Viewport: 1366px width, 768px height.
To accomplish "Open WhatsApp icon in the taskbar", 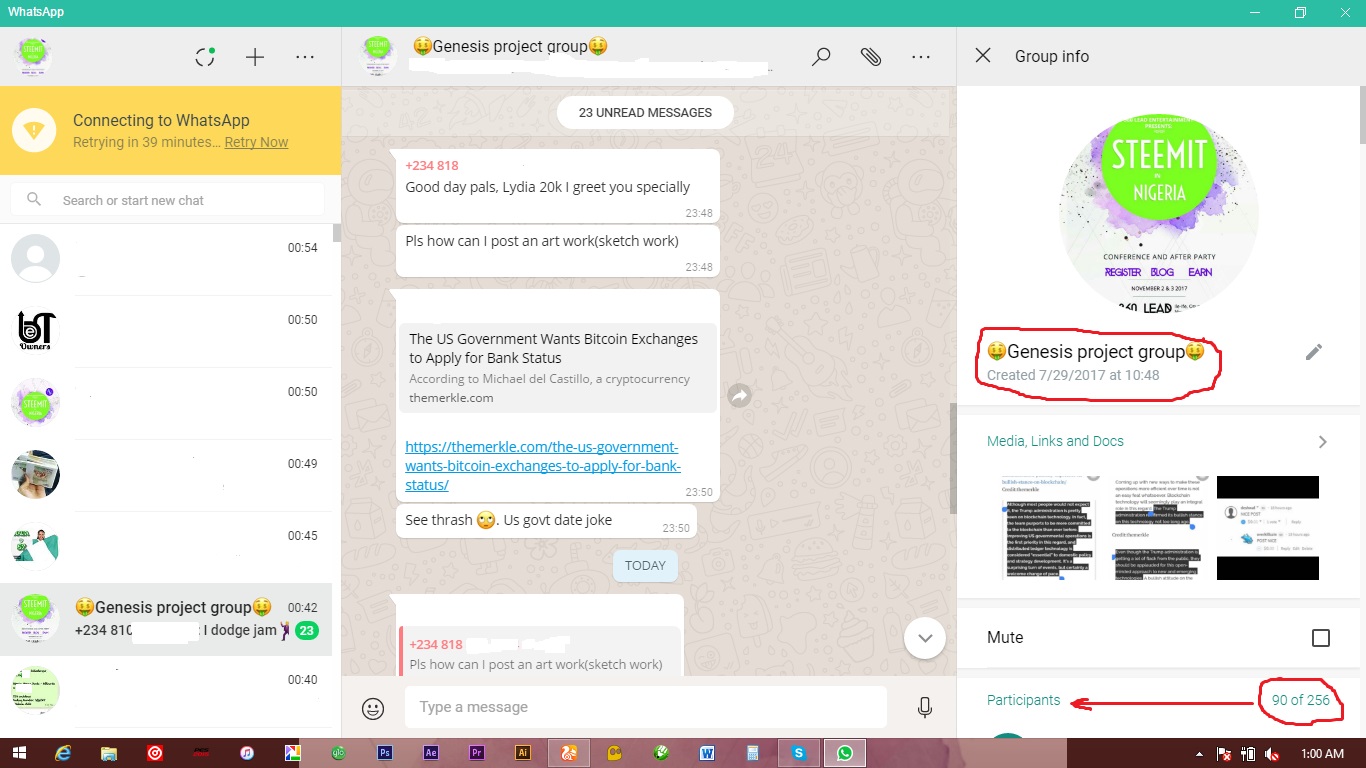I will (845, 752).
